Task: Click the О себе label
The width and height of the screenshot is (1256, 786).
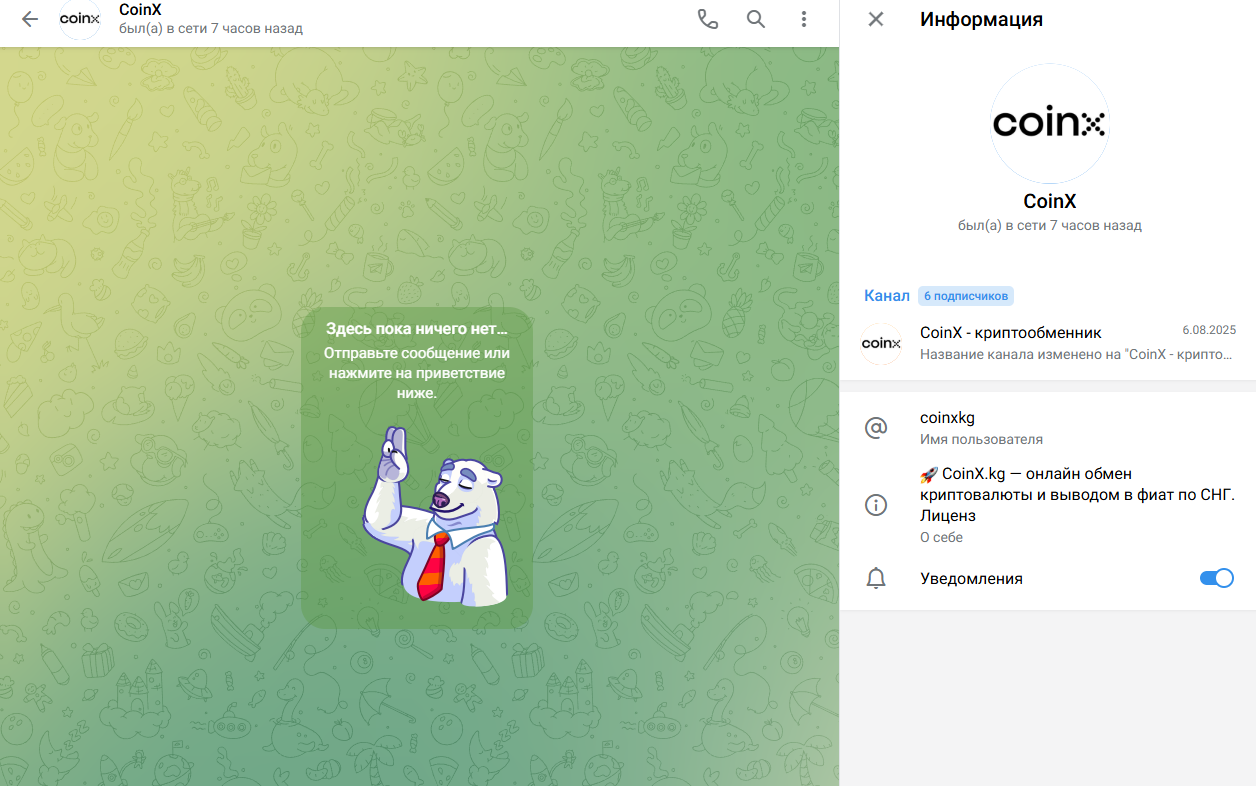Action: 941,537
